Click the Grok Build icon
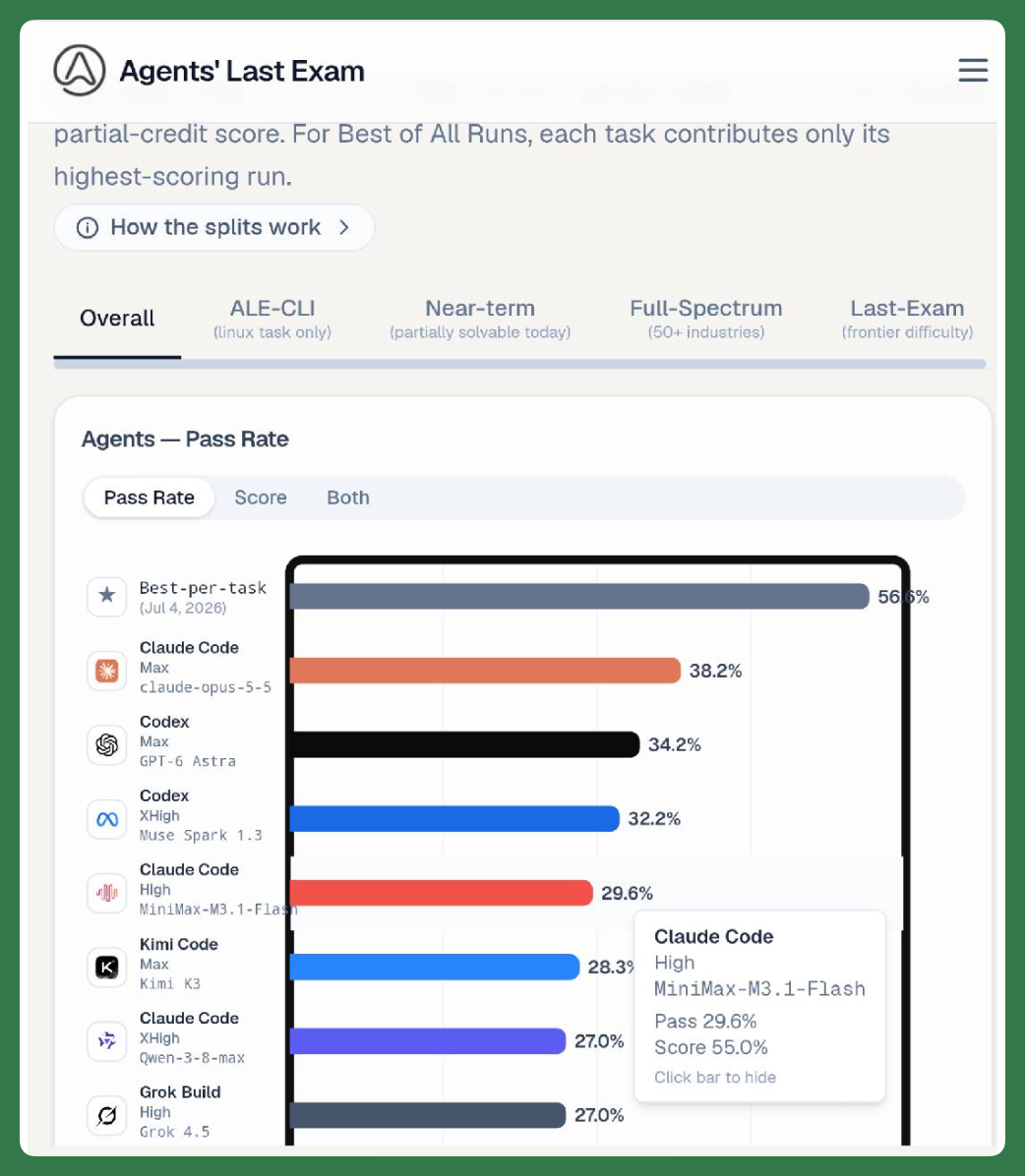This screenshot has width=1025, height=1176. [106, 1115]
